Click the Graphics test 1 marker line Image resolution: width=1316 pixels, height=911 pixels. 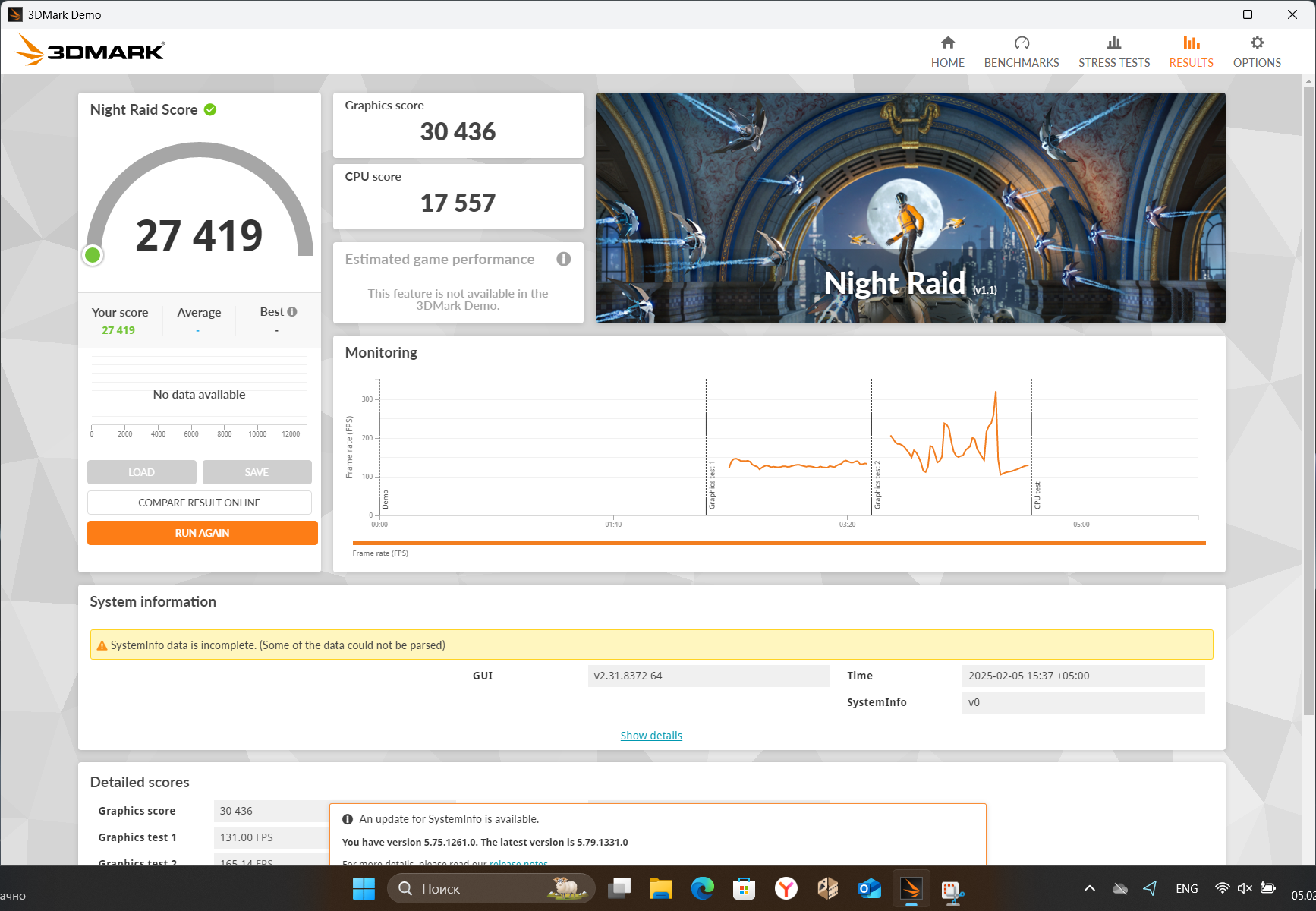coord(707,447)
